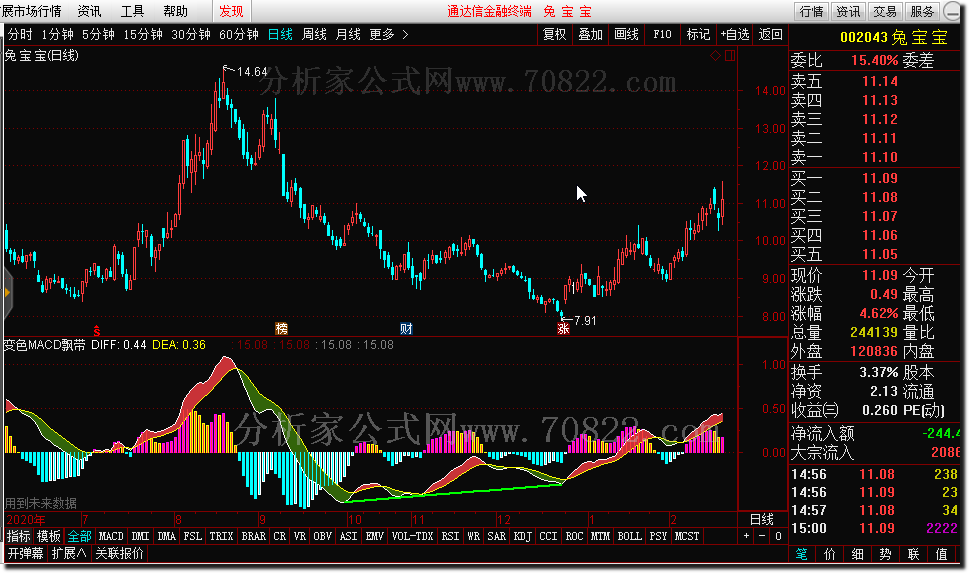The image size is (970, 573).
Task: Select the 1分钟 period
Action: click(57, 35)
